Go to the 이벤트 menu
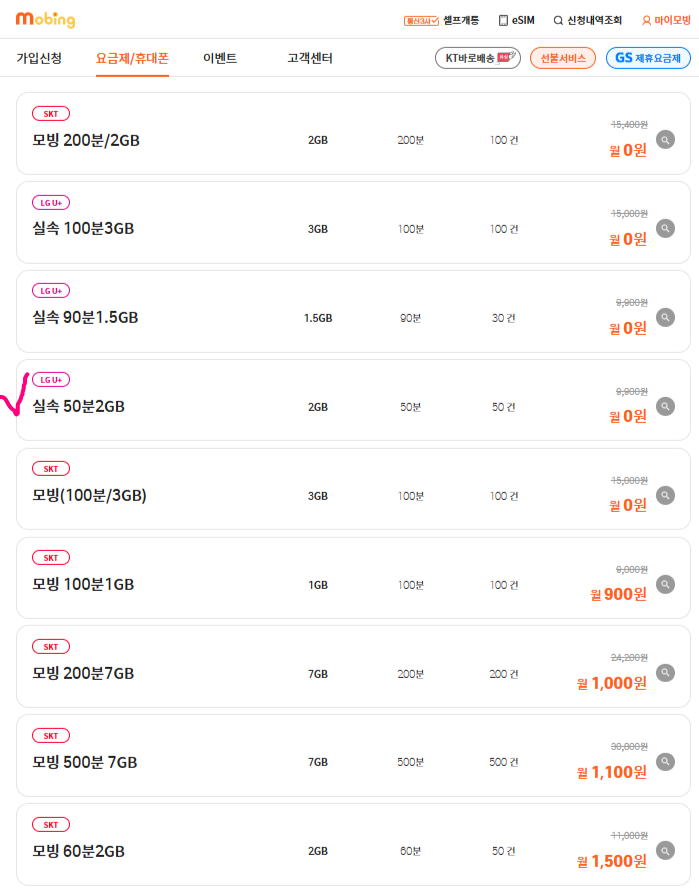Screen dimensions: 699x889 [220, 58]
